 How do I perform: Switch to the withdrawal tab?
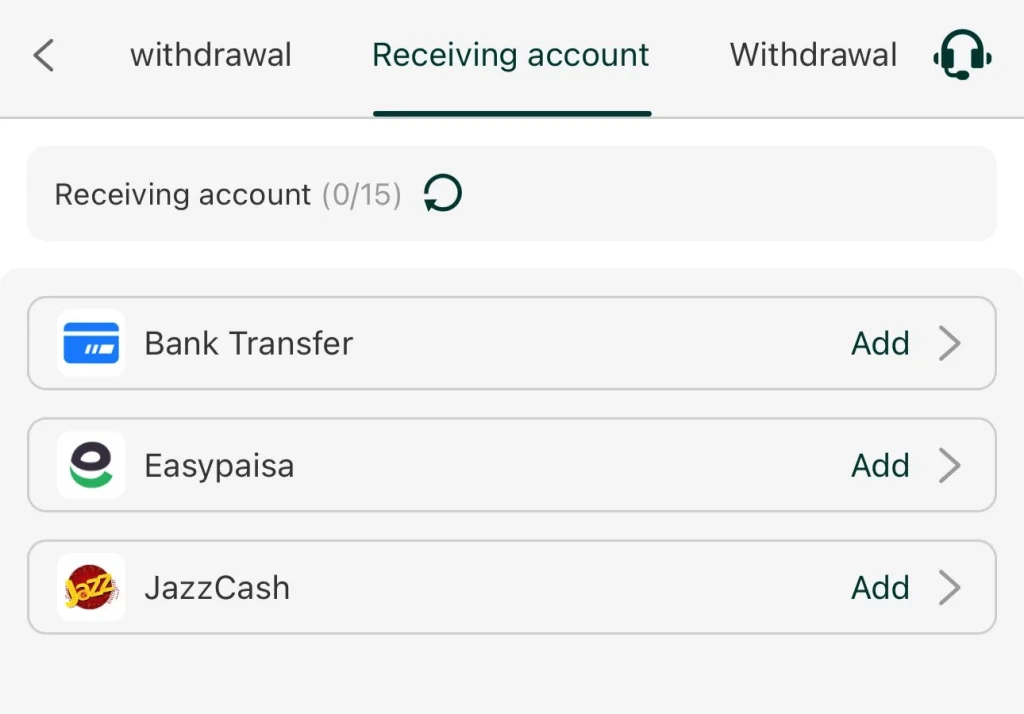coord(210,55)
